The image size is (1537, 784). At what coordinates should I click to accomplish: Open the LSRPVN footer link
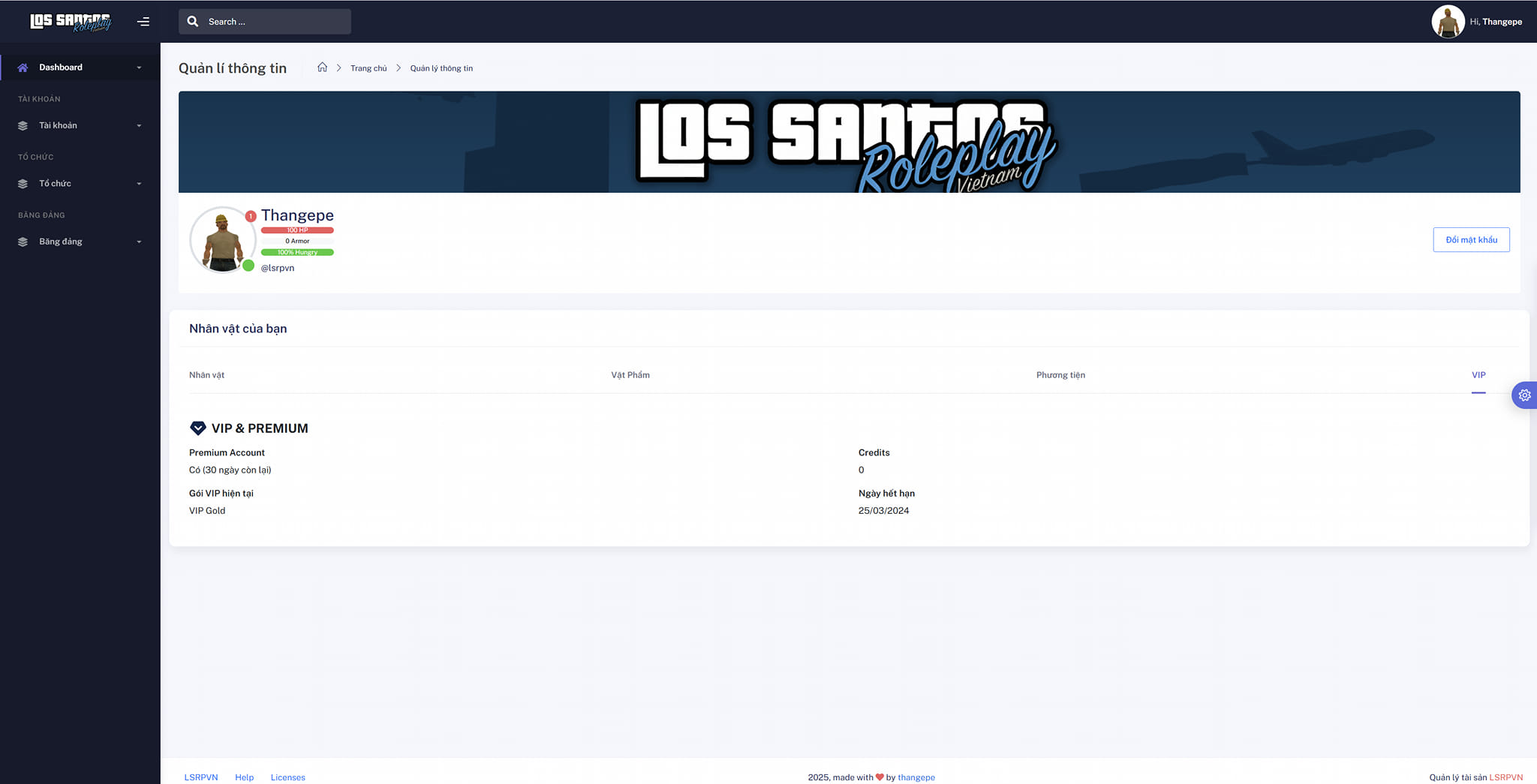201,777
